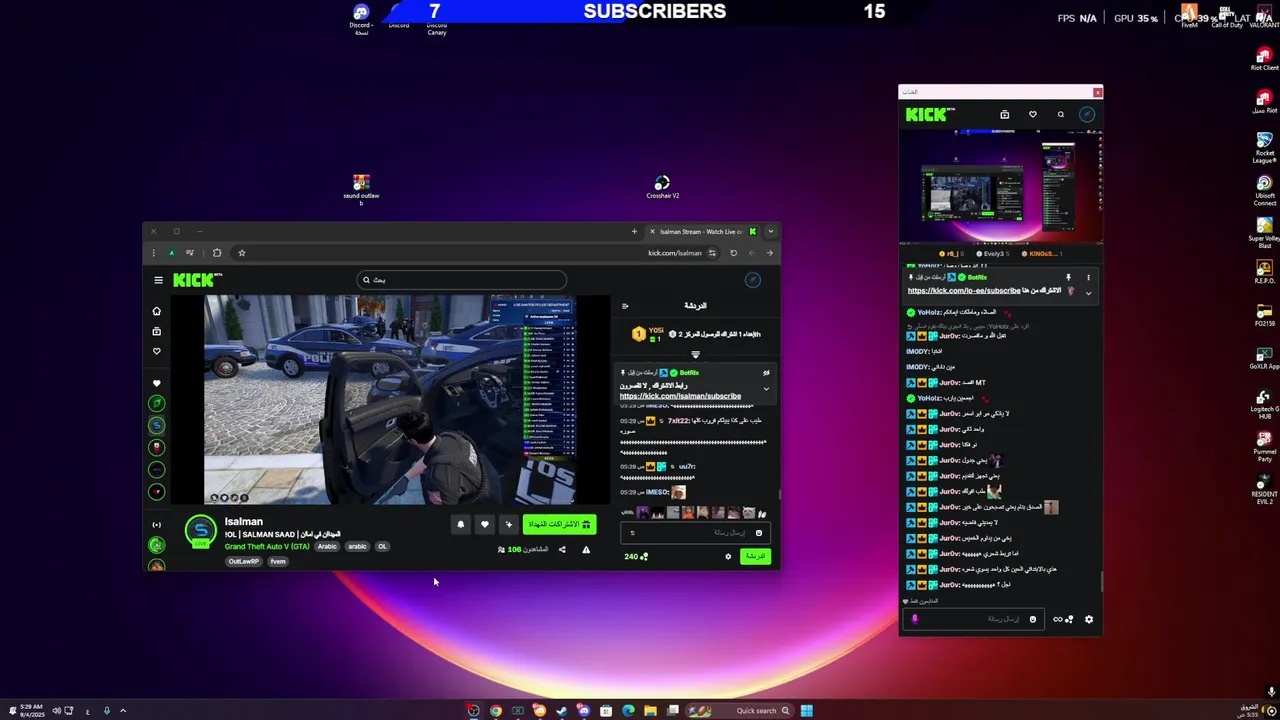
Task: Open the sound outlaw desktop shortcut
Action: [x=361, y=189]
